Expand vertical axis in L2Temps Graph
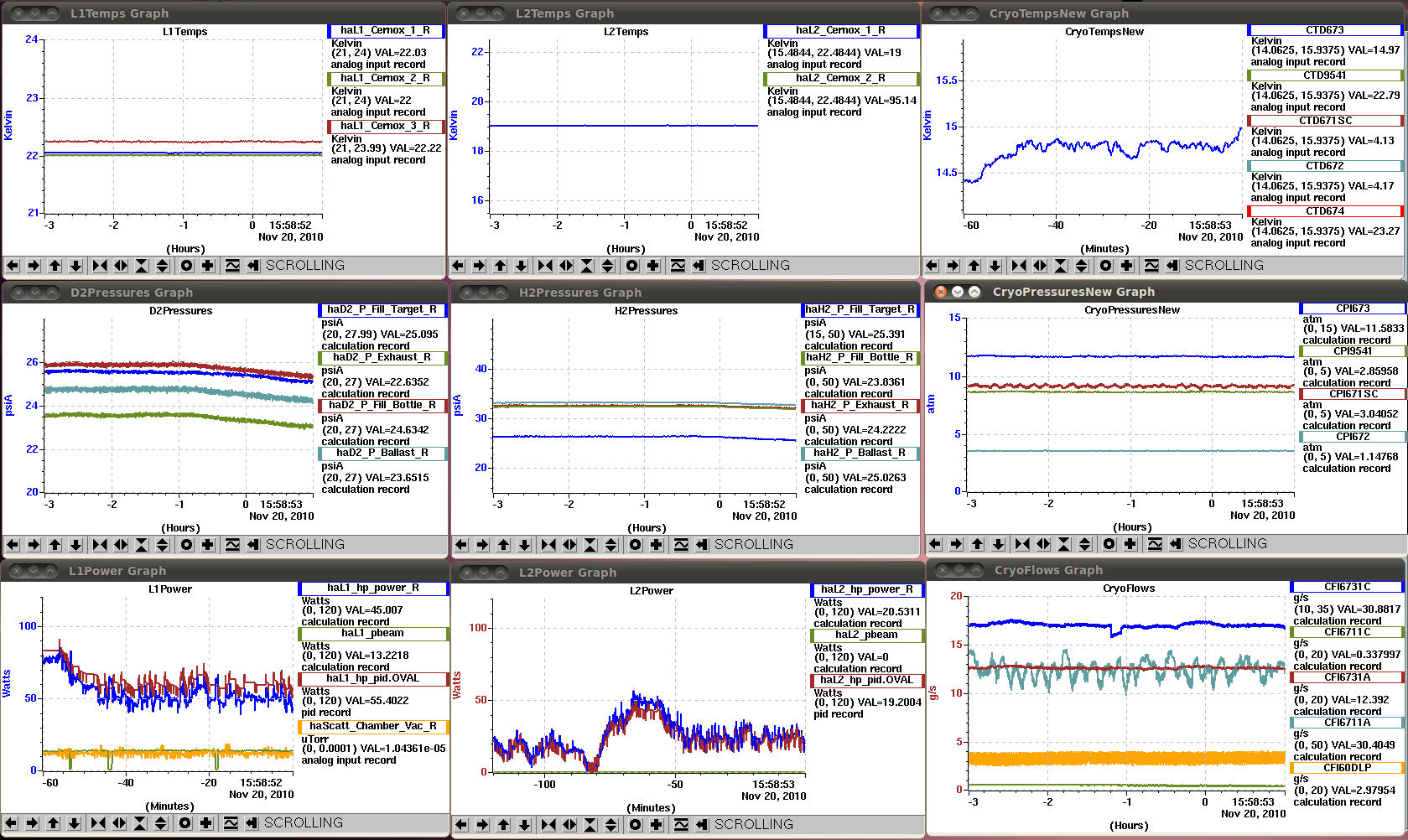This screenshot has width=1408, height=840. [x=608, y=266]
